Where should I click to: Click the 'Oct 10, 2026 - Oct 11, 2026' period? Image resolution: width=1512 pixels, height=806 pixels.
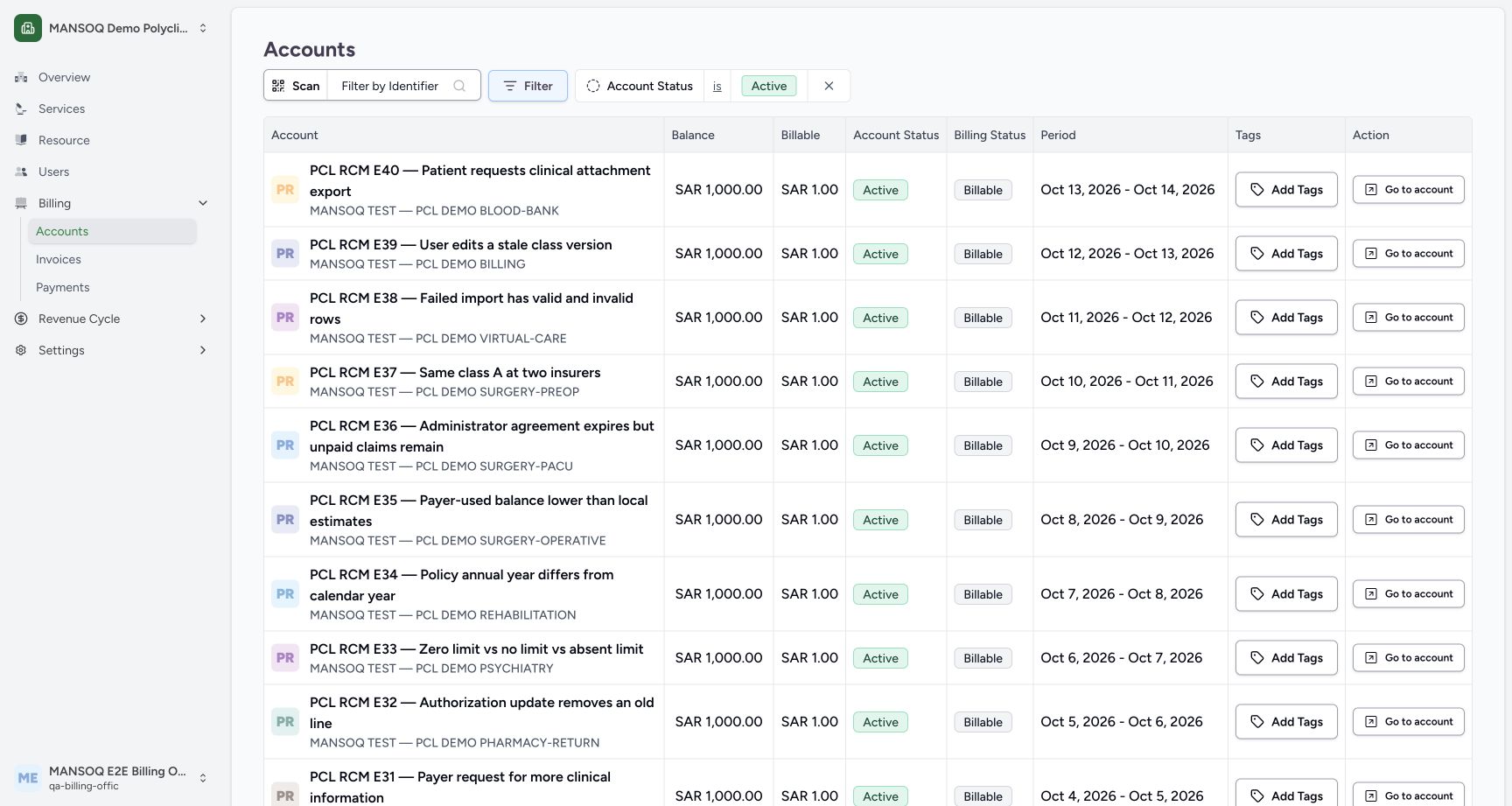(x=1127, y=382)
